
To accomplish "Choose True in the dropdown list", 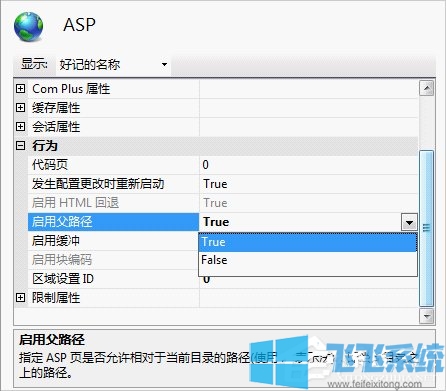I will pyautogui.click(x=308, y=242).
